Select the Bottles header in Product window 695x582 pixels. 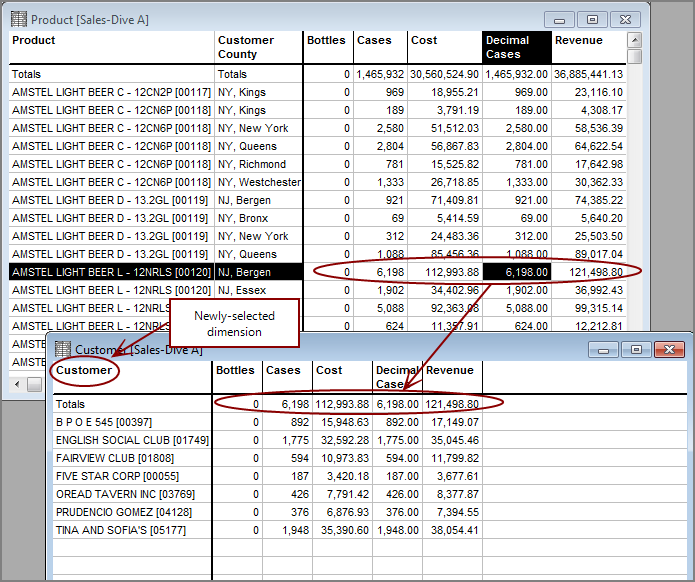pyautogui.click(x=328, y=47)
